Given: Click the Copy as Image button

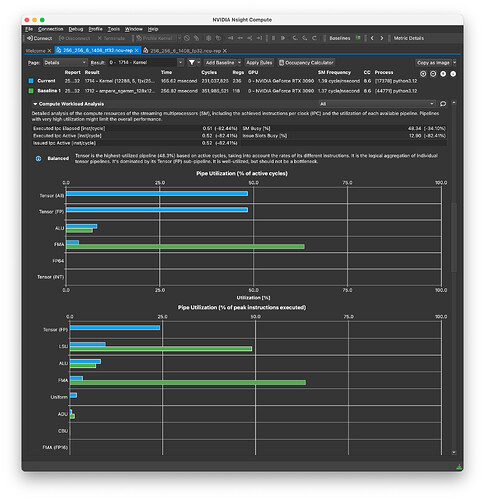Looking at the screenshot, I should click(x=433, y=63).
